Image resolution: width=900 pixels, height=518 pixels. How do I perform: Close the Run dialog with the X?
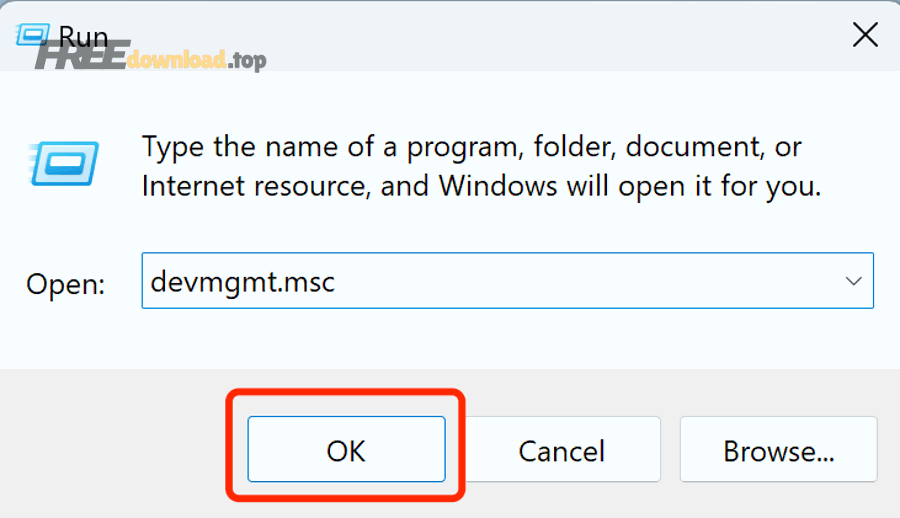865,35
